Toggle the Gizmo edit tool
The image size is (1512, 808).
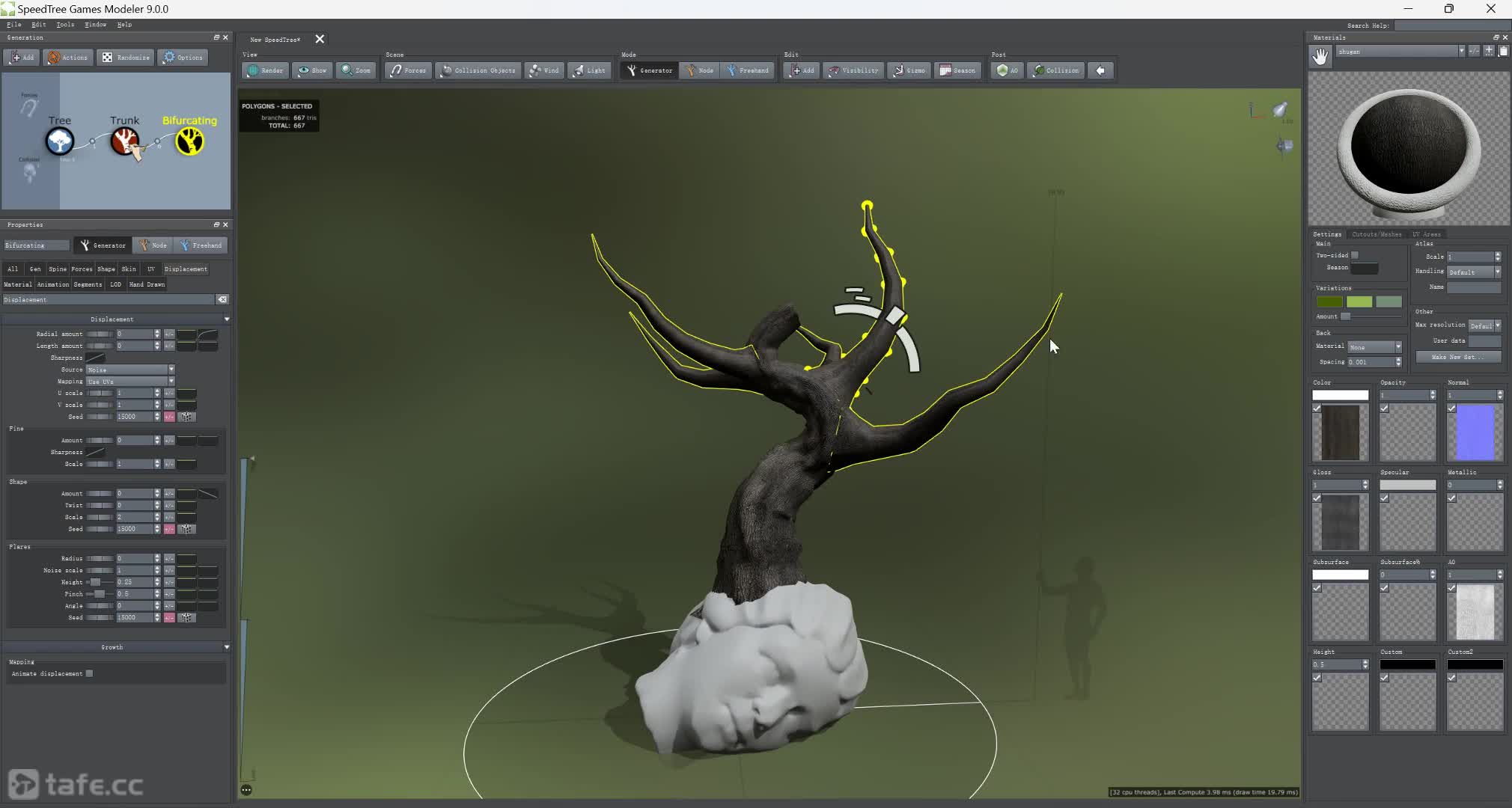point(909,70)
